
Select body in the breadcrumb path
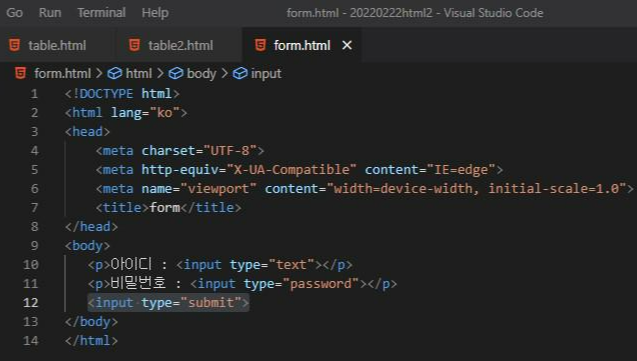(201, 73)
